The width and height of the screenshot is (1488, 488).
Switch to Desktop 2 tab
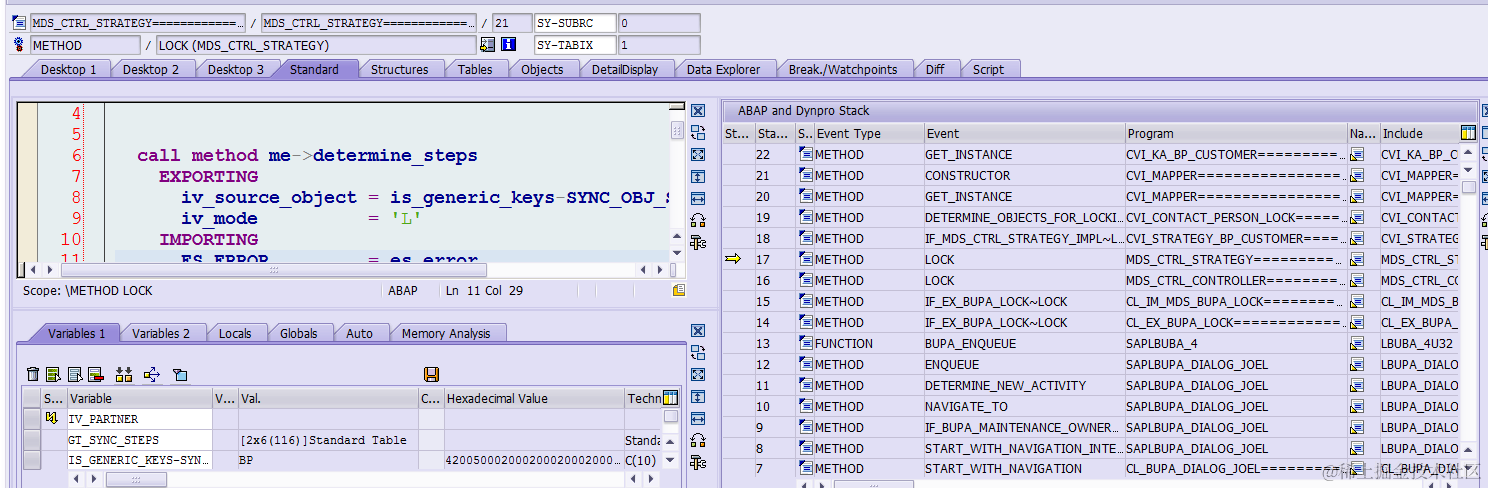coord(151,69)
